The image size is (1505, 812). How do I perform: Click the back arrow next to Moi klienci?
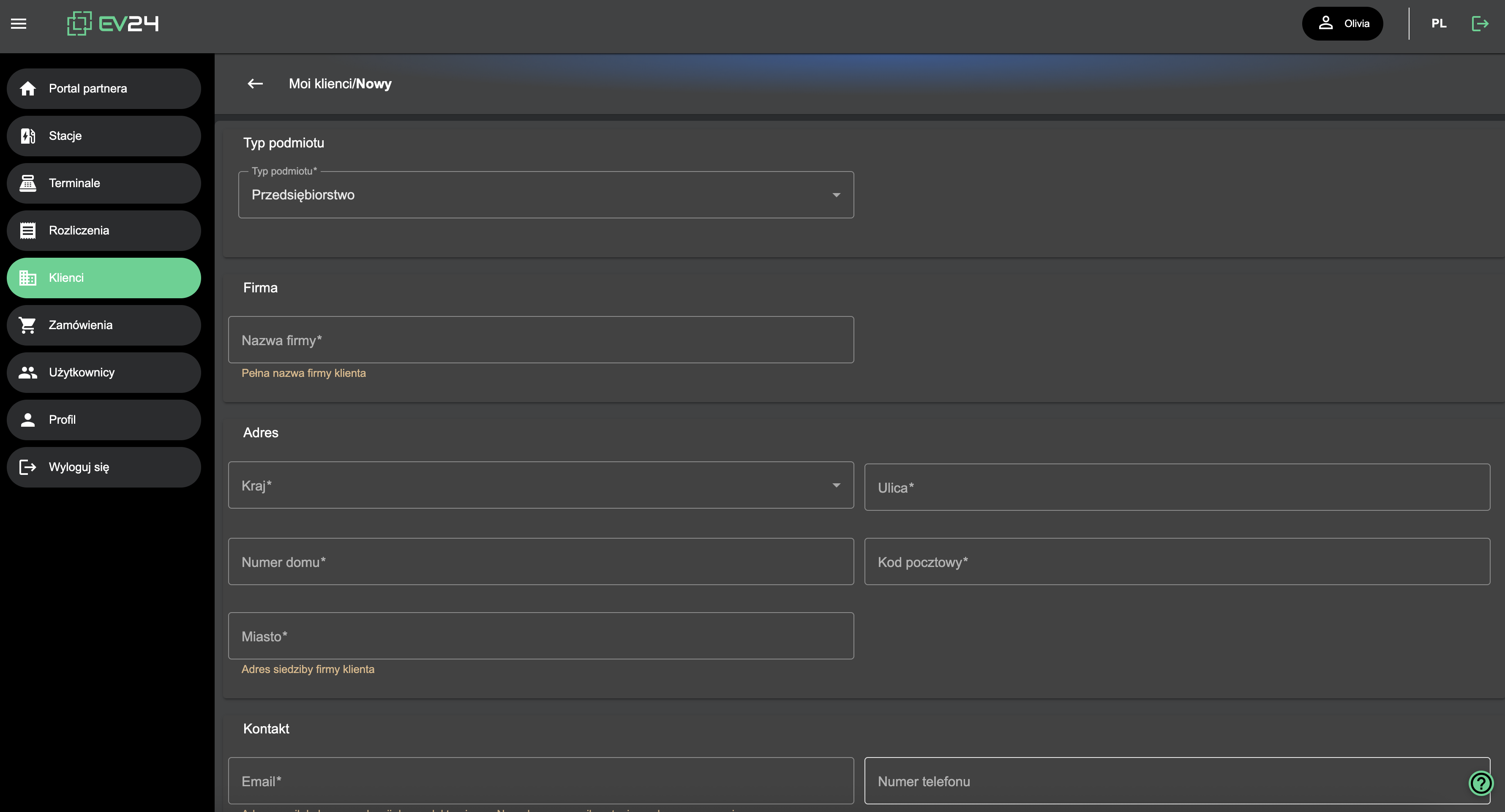pyautogui.click(x=255, y=84)
